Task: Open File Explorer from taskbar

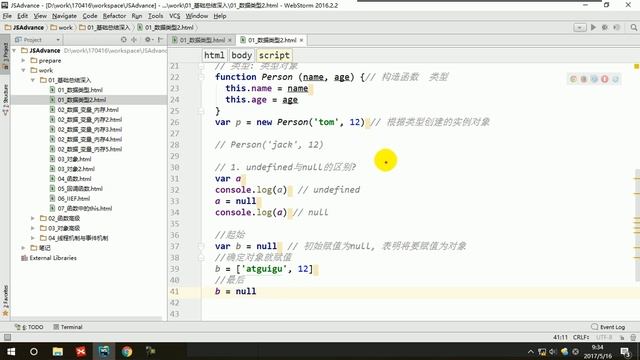Action: click(x=58, y=351)
